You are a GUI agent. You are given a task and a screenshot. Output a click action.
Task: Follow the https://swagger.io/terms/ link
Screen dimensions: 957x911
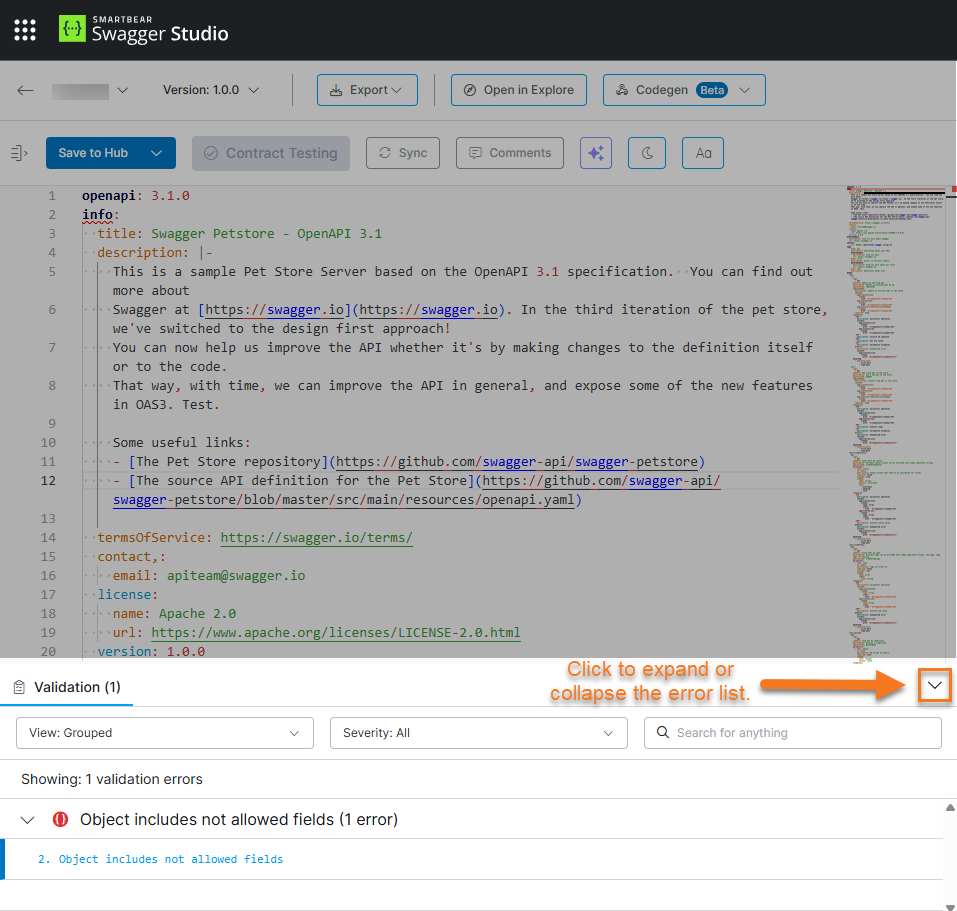coord(316,537)
